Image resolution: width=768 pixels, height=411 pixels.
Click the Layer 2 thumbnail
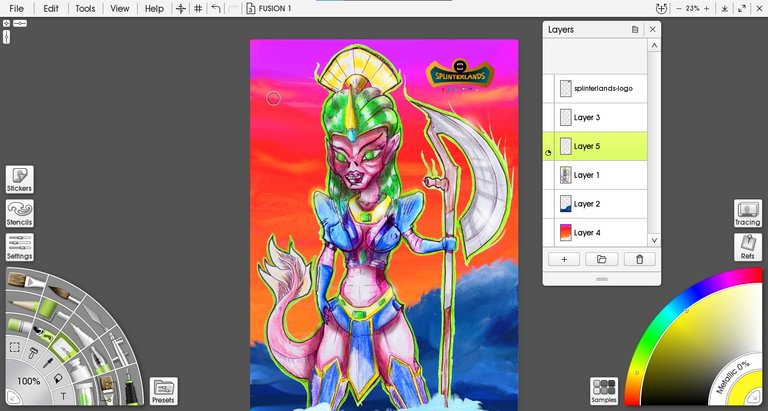pos(566,204)
